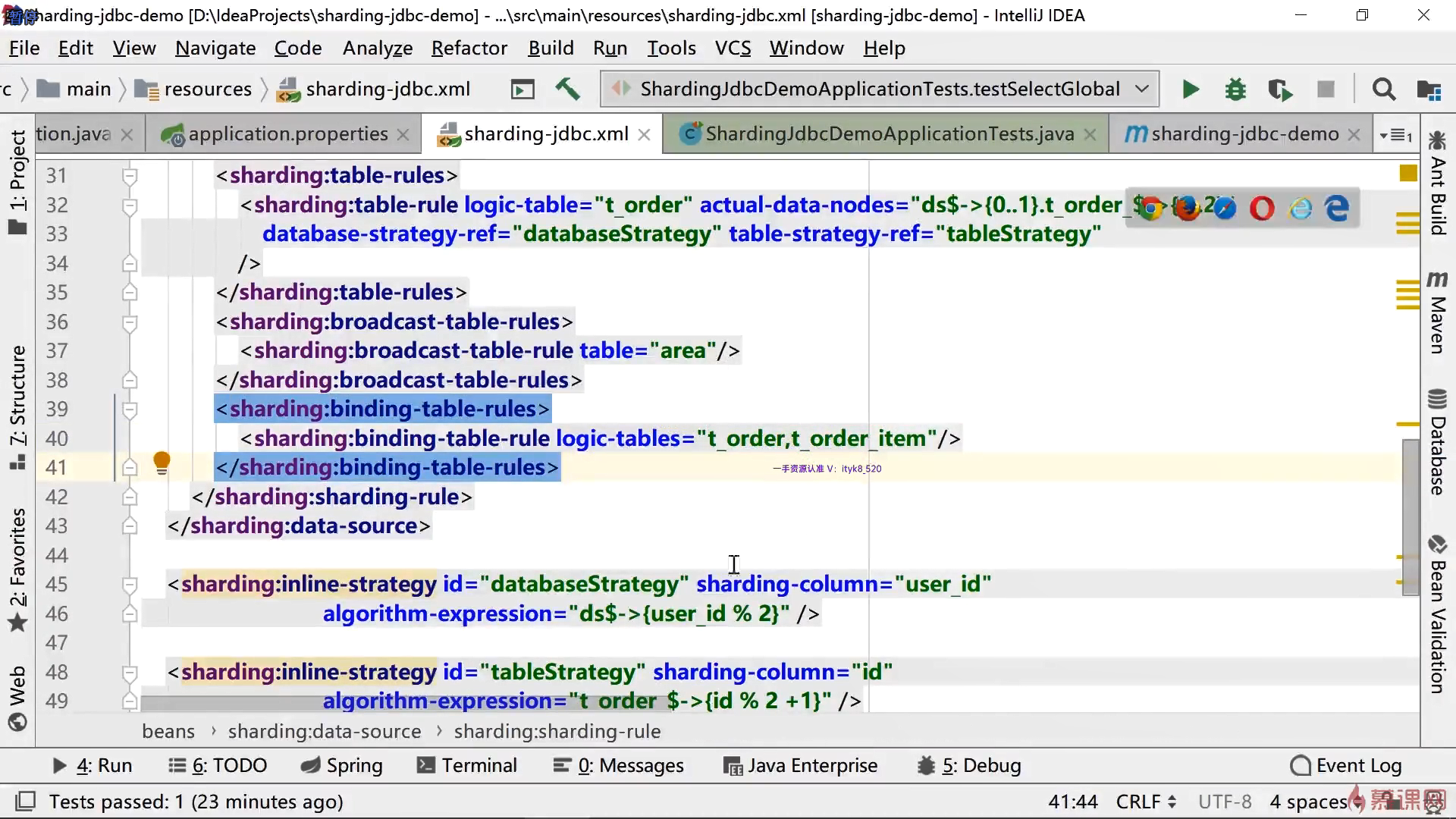This screenshot has width=1456, height=819.
Task: Collapse the fold marker on line 39
Action: coord(130,409)
